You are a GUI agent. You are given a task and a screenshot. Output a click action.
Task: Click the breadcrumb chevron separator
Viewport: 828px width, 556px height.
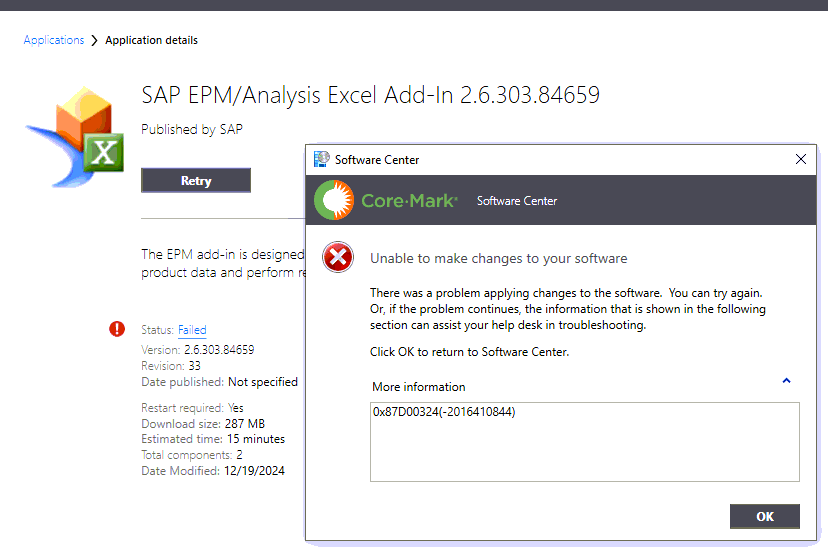tap(95, 41)
